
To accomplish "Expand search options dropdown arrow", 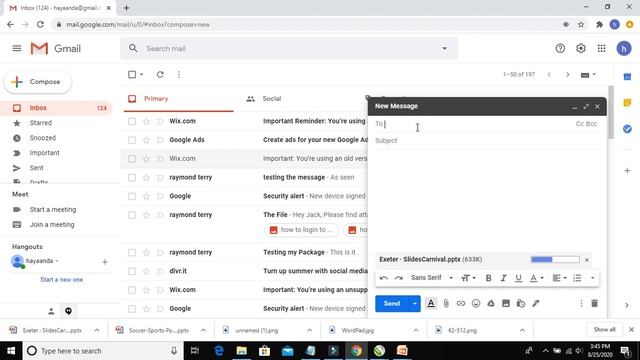I will (x=444, y=49).
